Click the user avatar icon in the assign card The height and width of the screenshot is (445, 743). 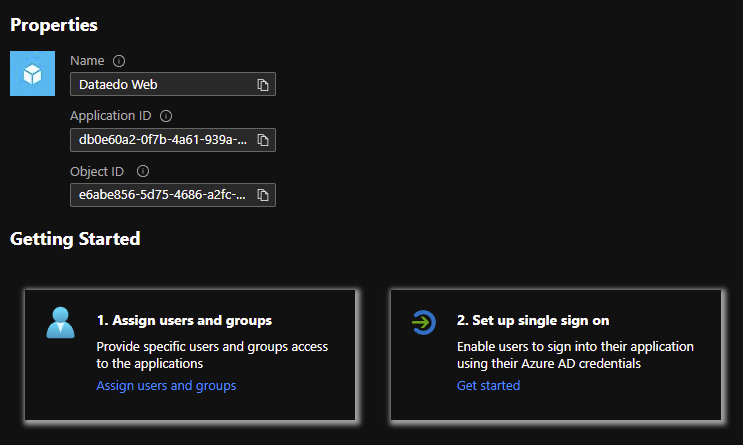tap(61, 323)
